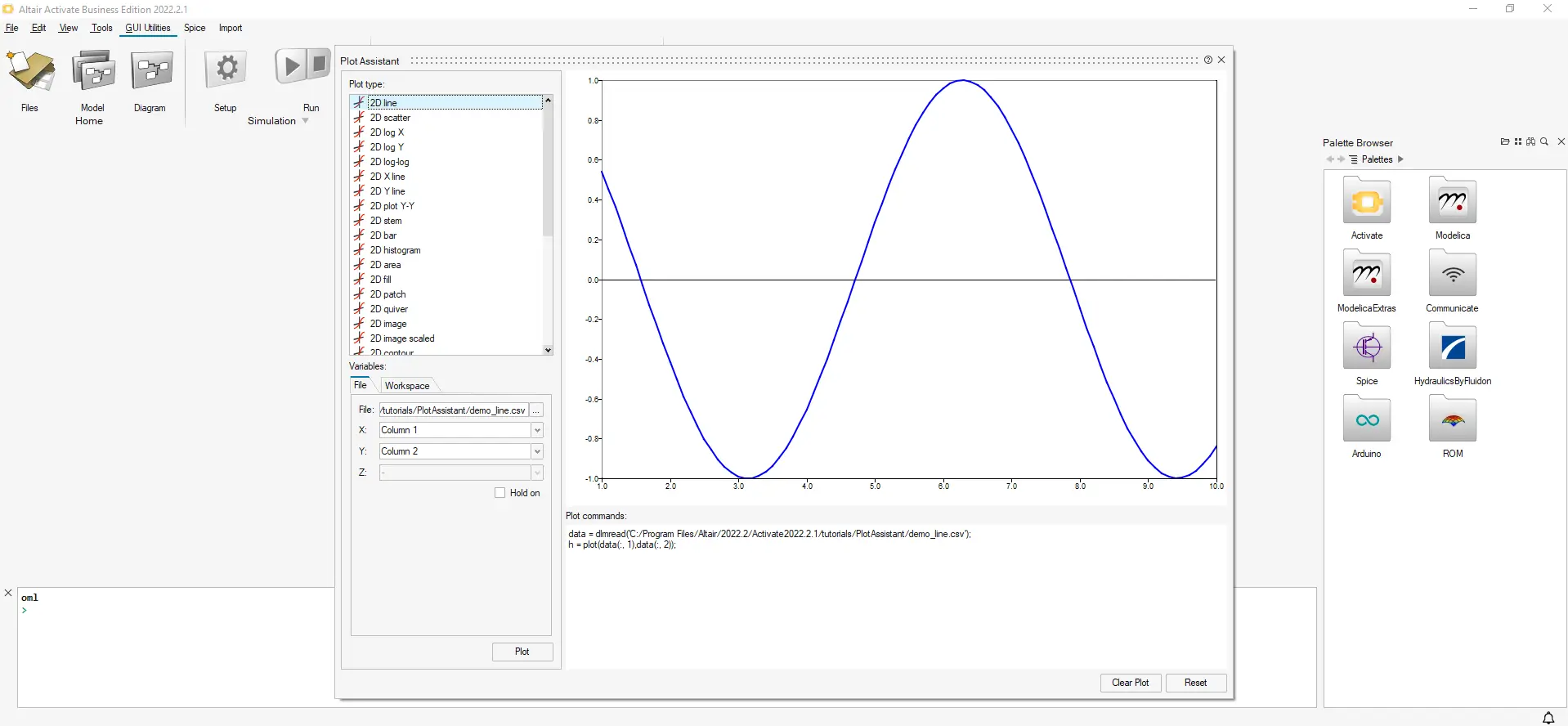The height and width of the screenshot is (726, 1568).
Task: Click the Palette Browser back arrow
Action: click(1330, 159)
